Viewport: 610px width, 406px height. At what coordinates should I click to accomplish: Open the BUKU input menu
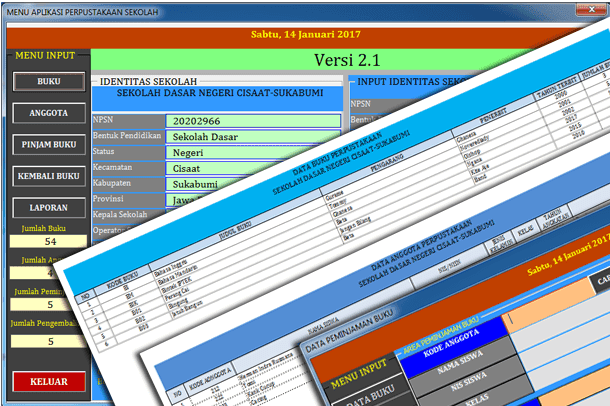tap(49, 82)
